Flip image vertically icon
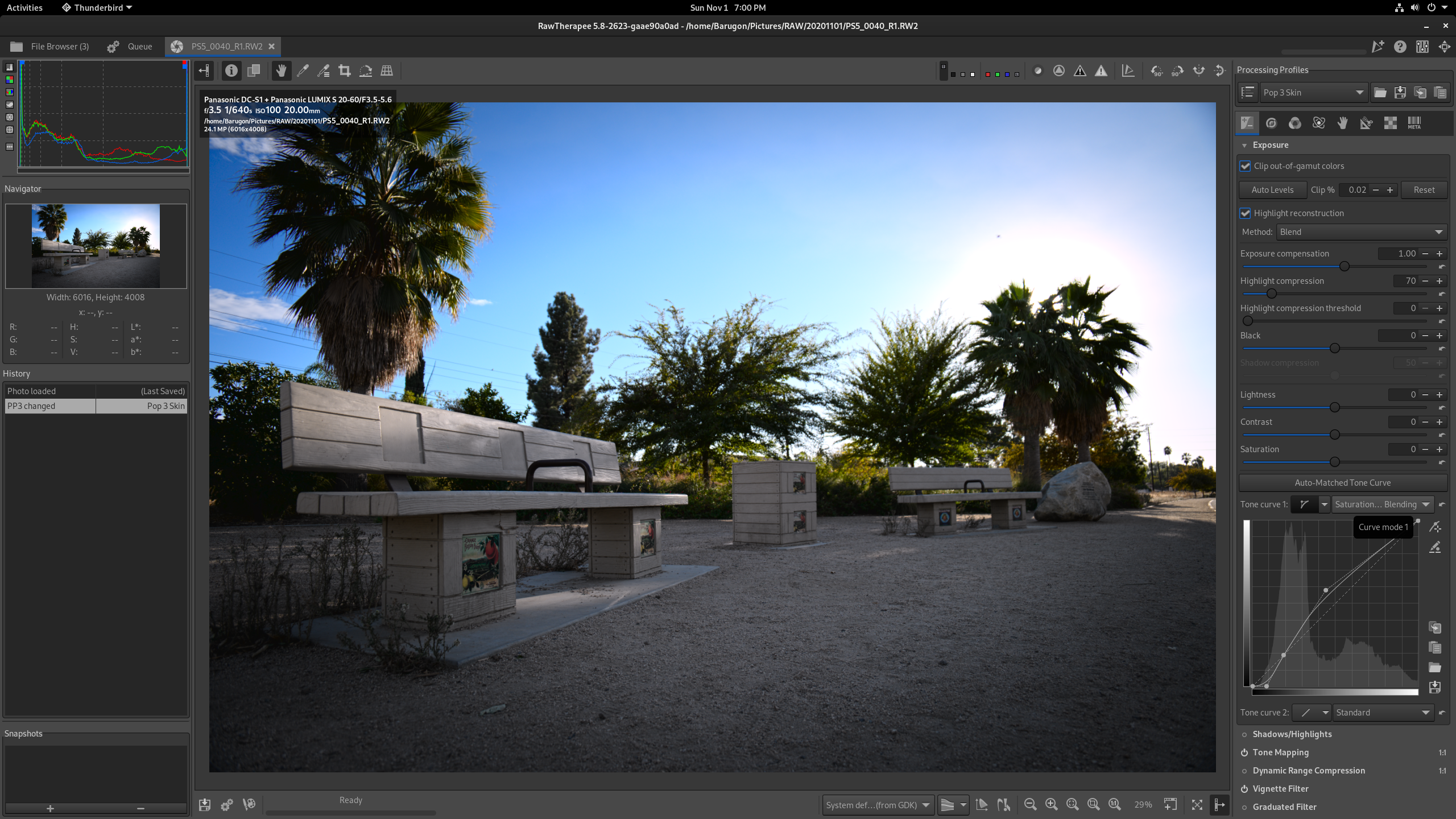 (1219, 71)
